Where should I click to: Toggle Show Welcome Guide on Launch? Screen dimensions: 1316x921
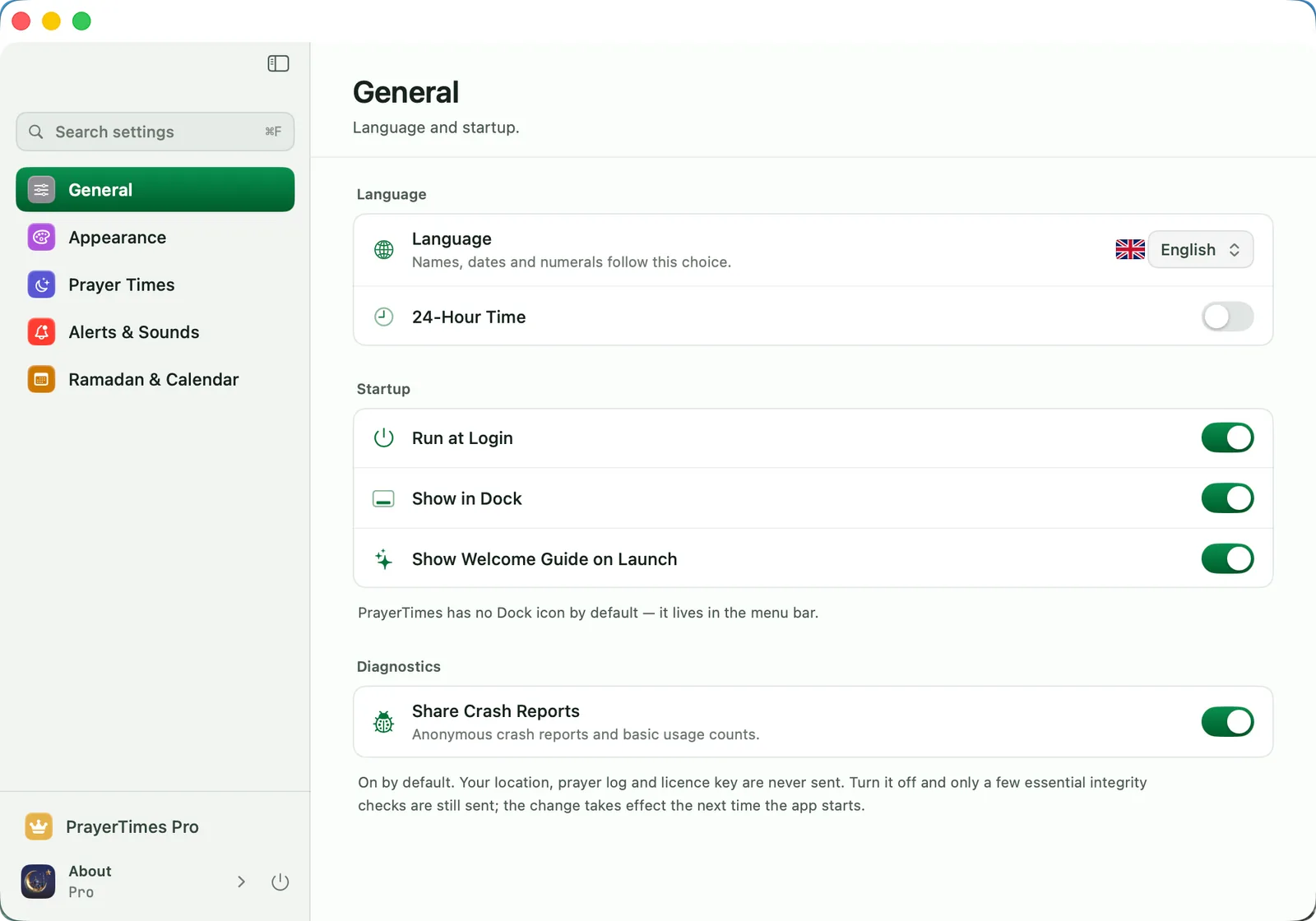(x=1227, y=559)
